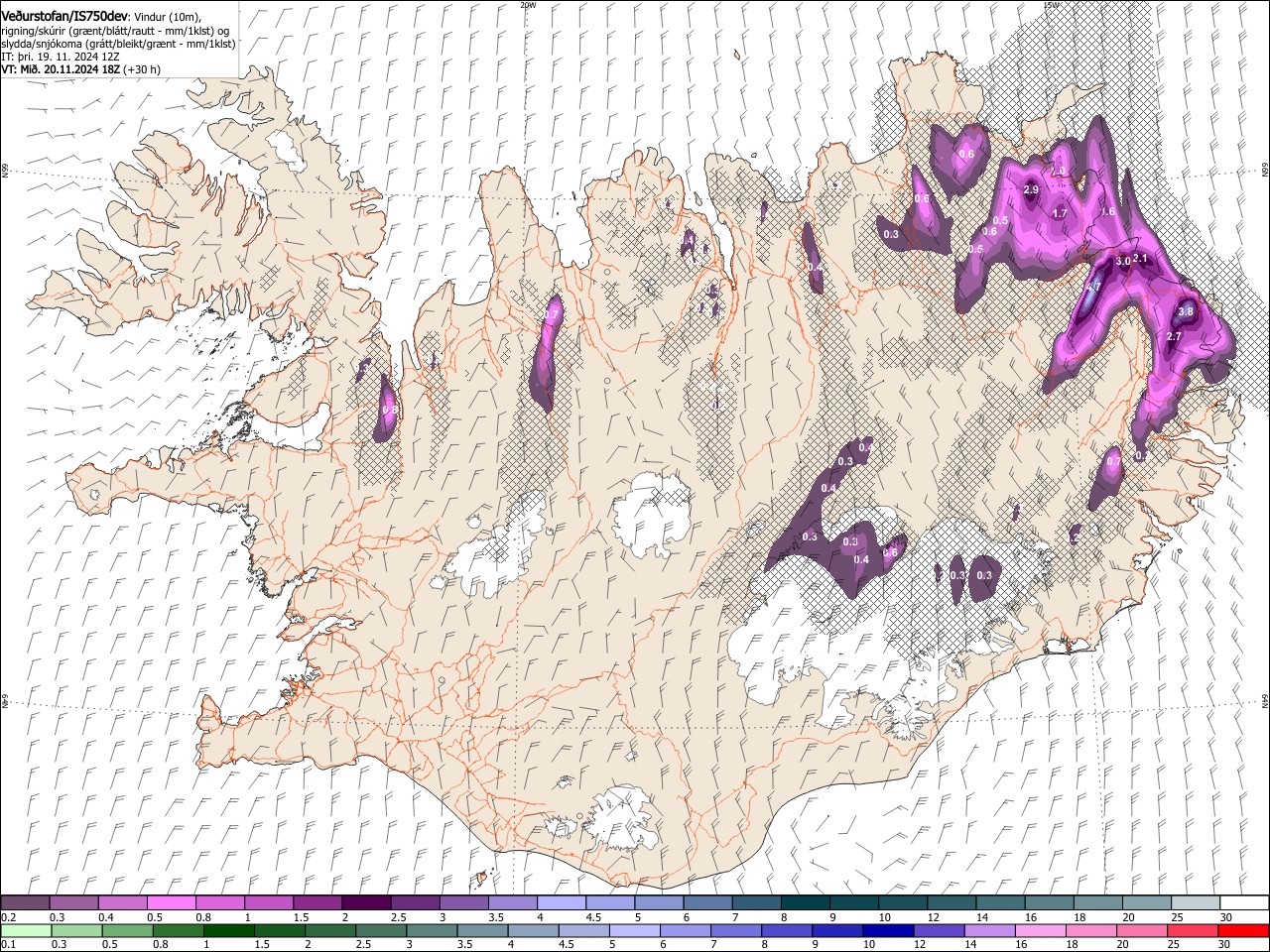Click the Veðurstofan/IS750dev title text
This screenshot has width=1270, height=952.
coord(64,16)
